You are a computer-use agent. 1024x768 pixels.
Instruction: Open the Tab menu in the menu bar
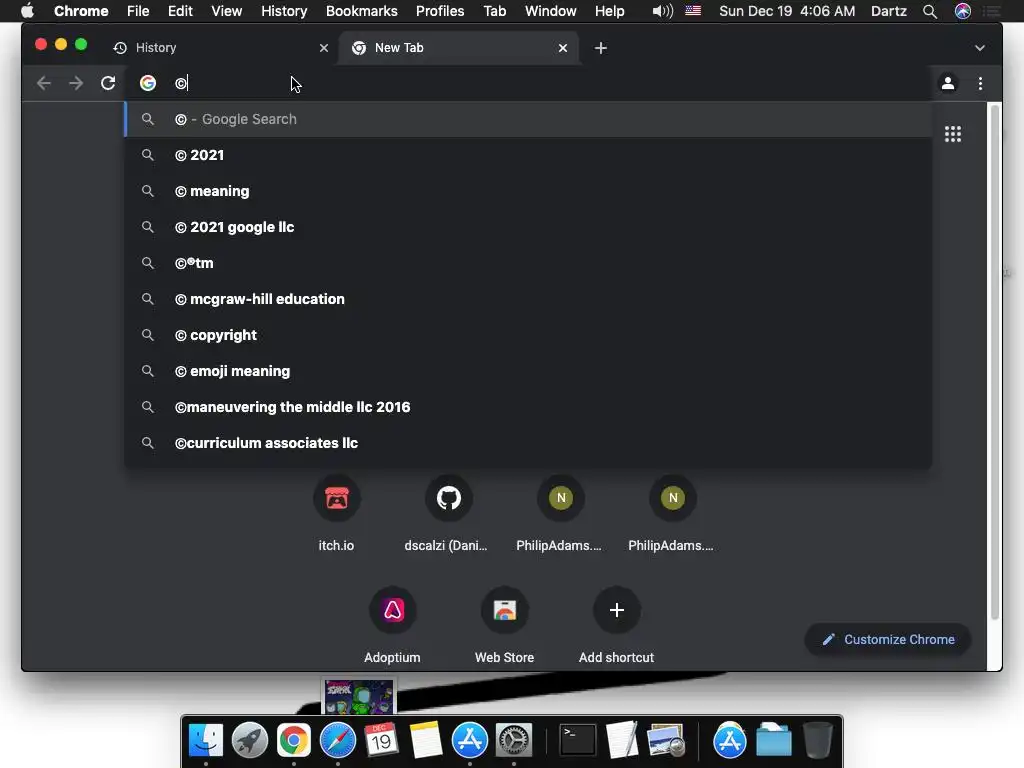[494, 11]
